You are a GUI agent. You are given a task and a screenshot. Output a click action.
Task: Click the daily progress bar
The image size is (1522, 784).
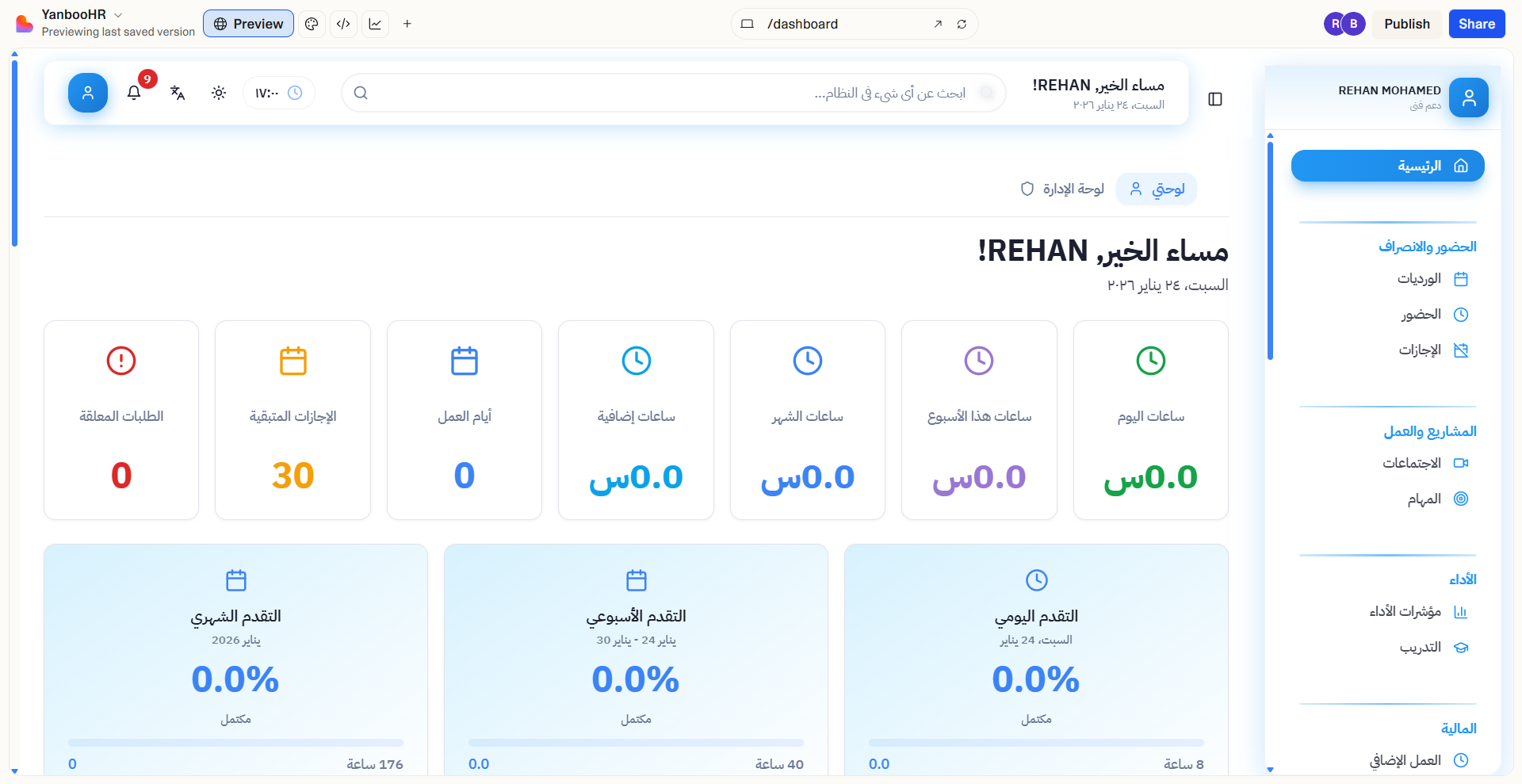[x=1036, y=743]
